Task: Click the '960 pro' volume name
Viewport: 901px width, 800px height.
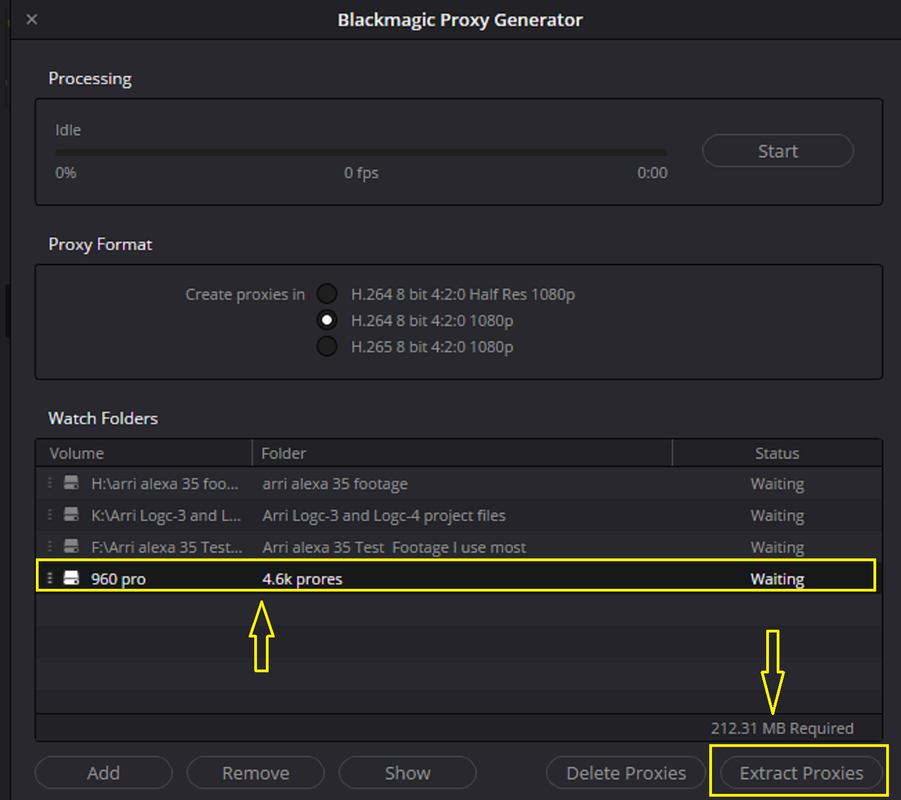Action: 118,579
